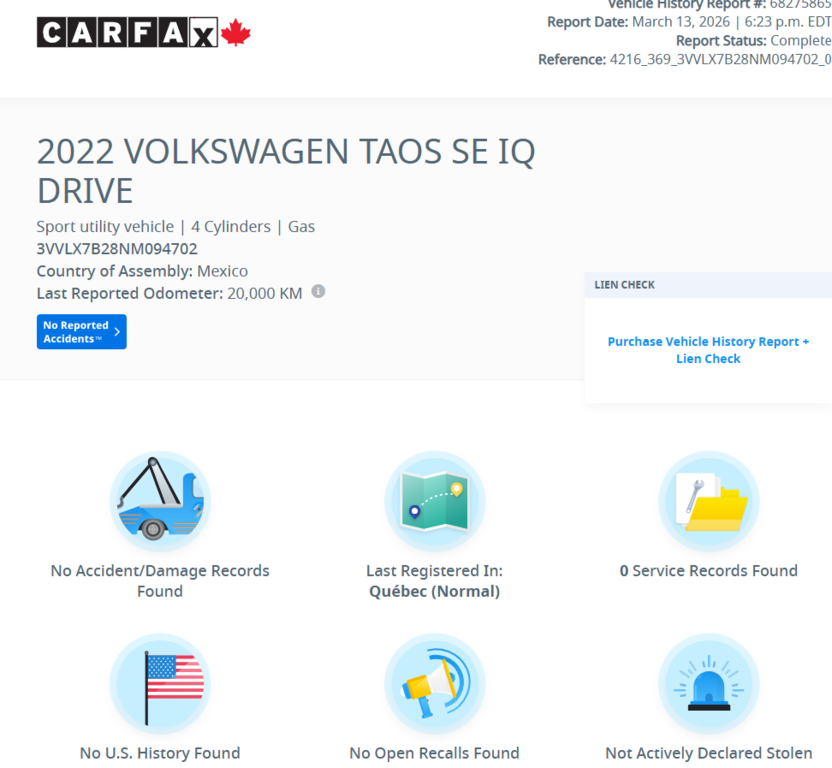832x768 pixels.
Task: Click the map registration icon
Action: click(434, 501)
